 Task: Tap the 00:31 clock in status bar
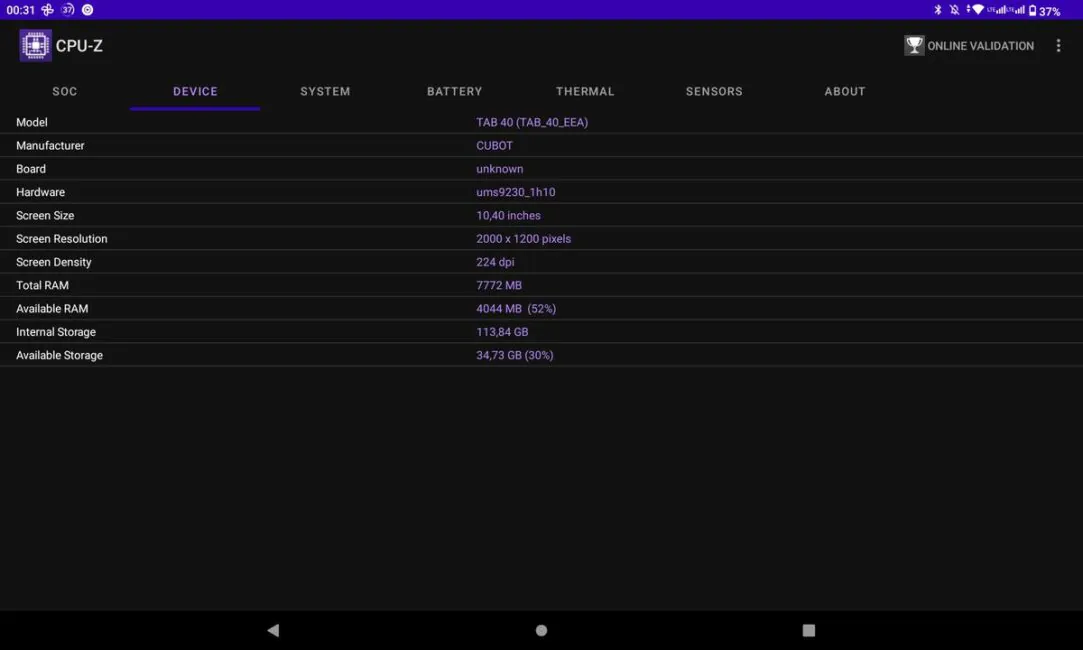(21, 10)
